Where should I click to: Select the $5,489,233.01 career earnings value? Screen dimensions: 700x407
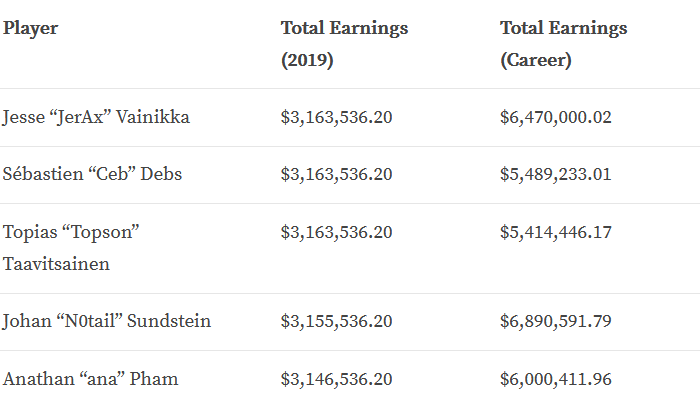point(555,174)
